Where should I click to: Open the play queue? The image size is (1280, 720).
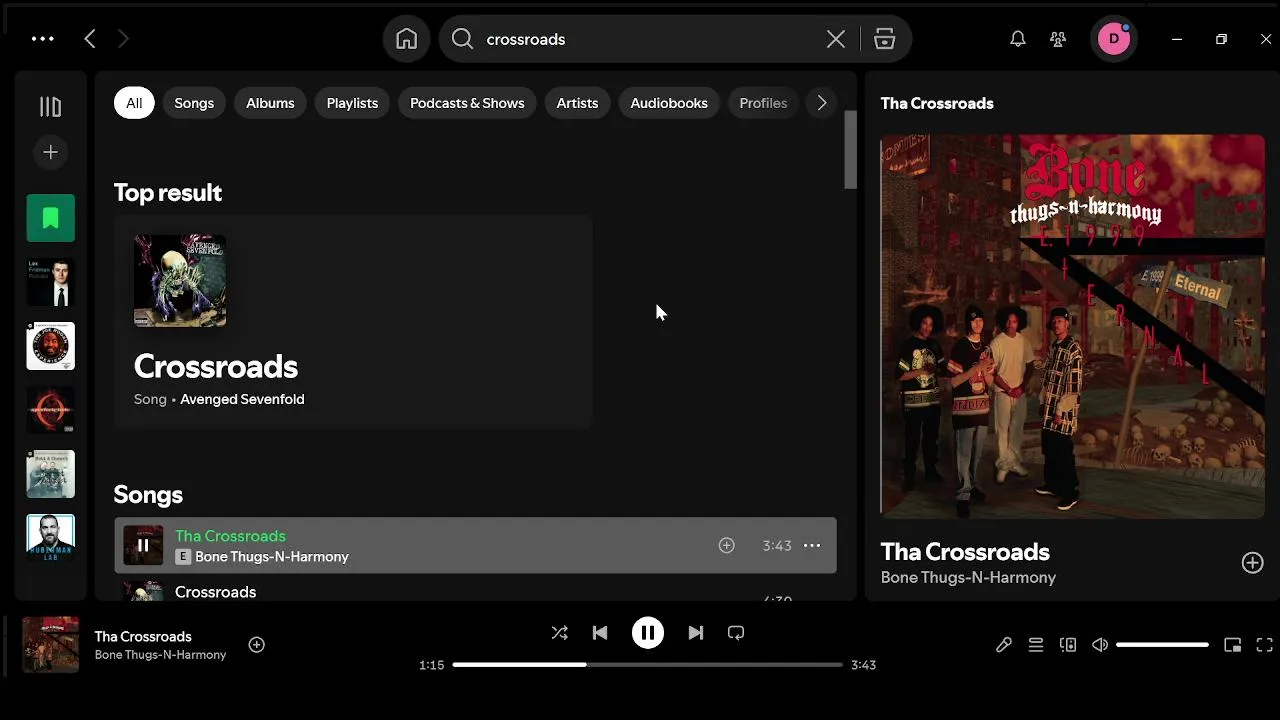pyautogui.click(x=1036, y=645)
